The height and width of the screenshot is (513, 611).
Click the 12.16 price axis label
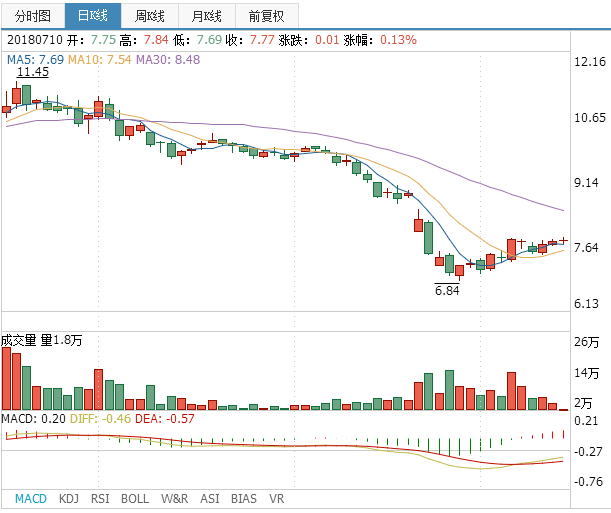tap(590, 62)
